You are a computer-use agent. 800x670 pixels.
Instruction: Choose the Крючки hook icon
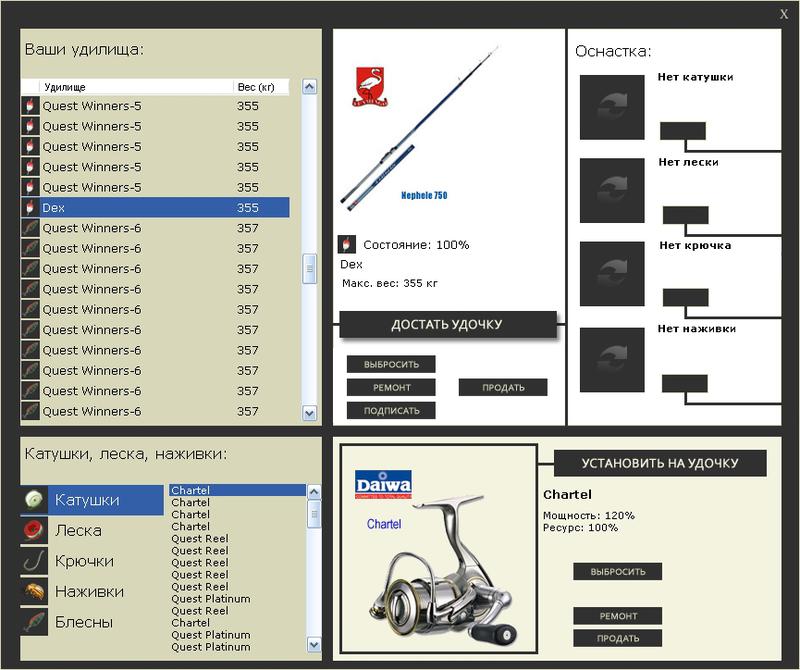(x=34, y=561)
